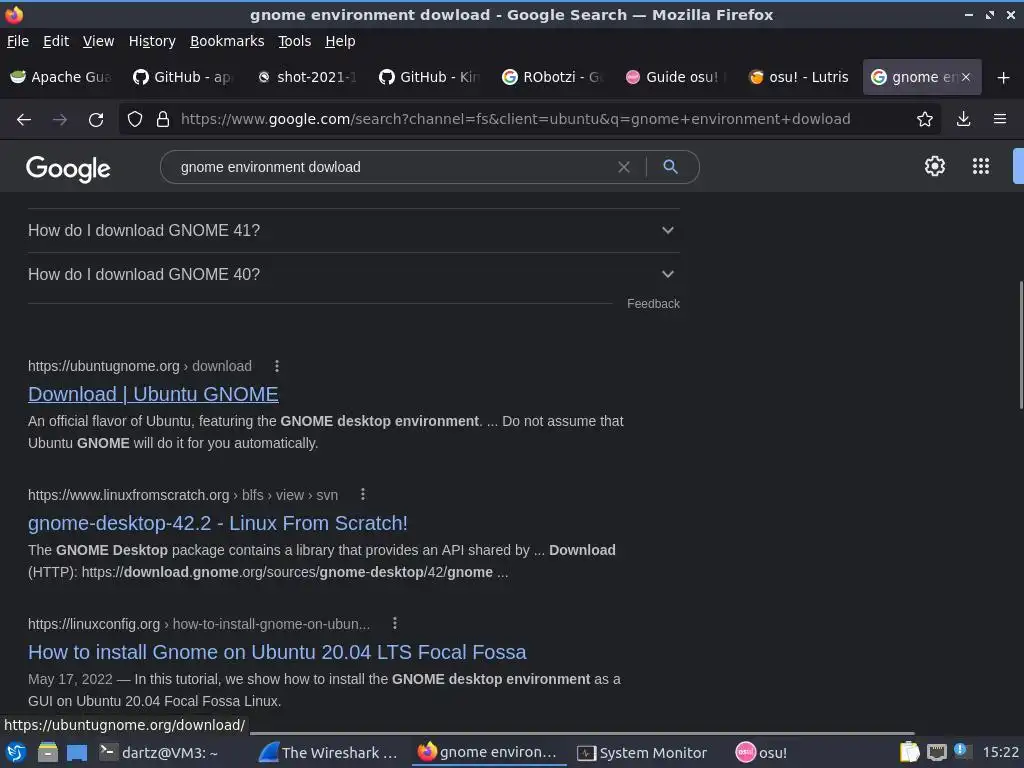1024x768 pixels.
Task: Click the ubuntugnome.org result URL
Action: point(139,366)
